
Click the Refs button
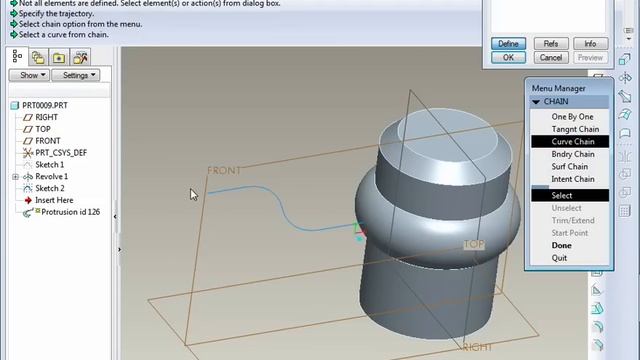pyautogui.click(x=551, y=44)
